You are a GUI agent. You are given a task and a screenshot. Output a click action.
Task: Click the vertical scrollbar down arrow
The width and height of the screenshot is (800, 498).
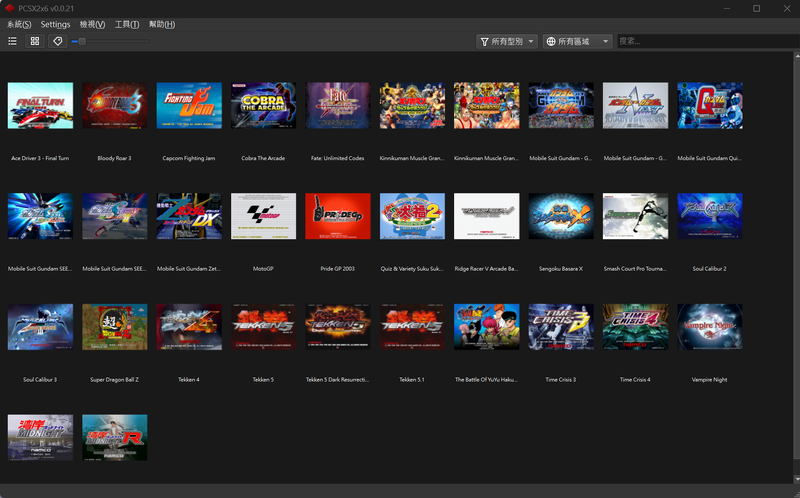tap(796, 479)
